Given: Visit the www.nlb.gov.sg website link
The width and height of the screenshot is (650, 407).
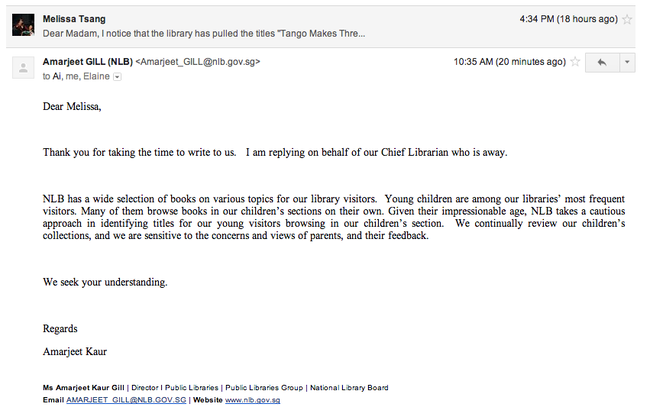Looking at the screenshot, I should coord(252,399).
